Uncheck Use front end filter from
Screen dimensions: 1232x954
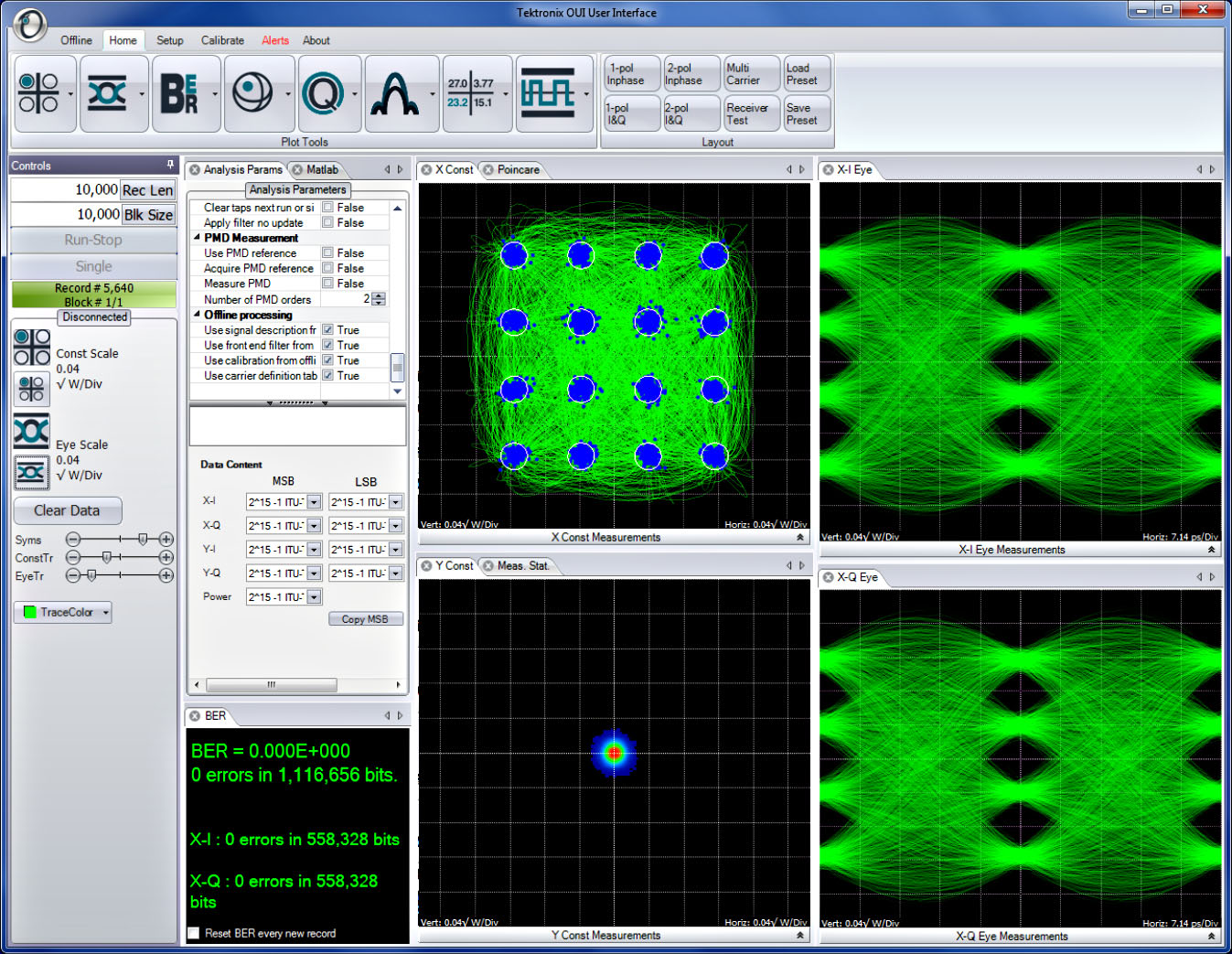(327, 346)
